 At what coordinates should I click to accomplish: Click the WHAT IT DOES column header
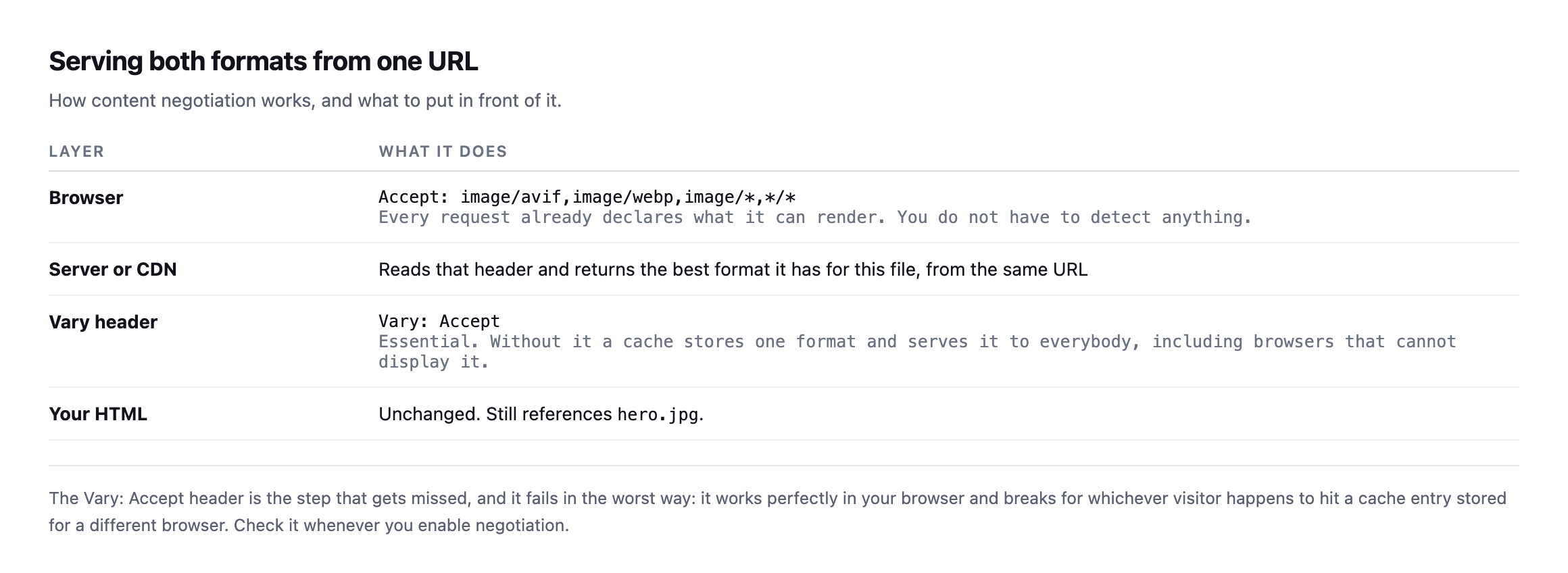[443, 151]
